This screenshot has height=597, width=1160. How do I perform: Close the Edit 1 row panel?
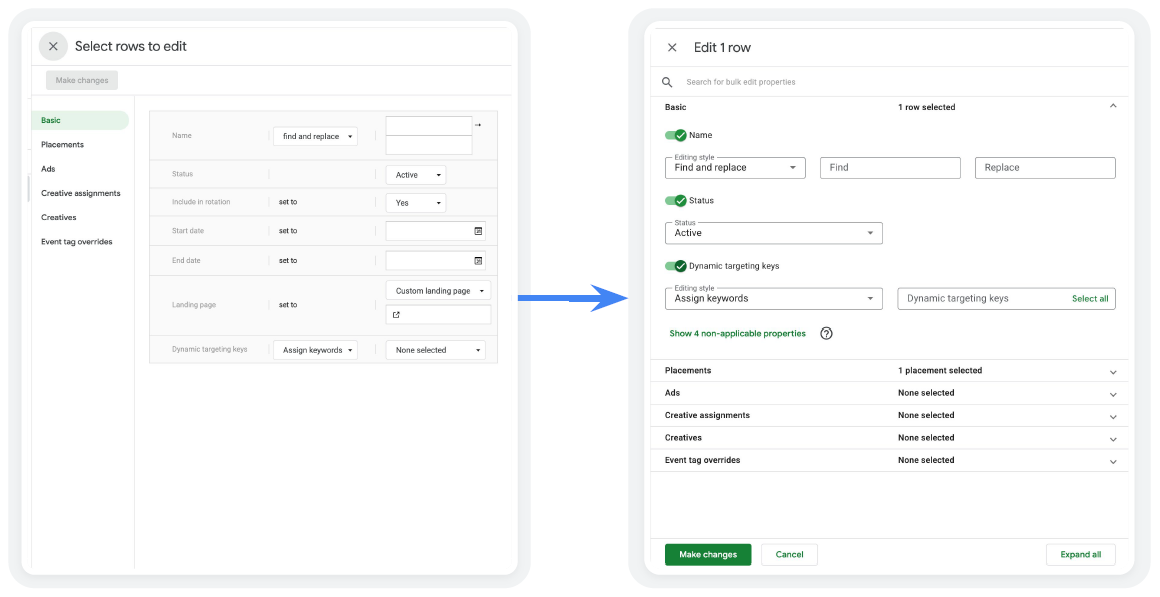tap(672, 47)
